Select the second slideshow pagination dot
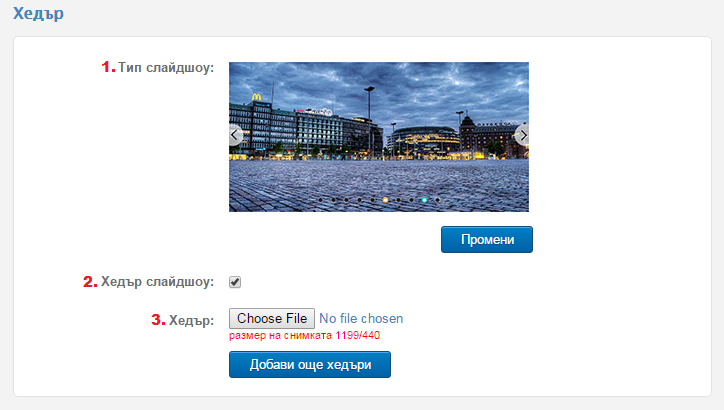Image resolution: width=724 pixels, height=410 pixels. pos(333,200)
